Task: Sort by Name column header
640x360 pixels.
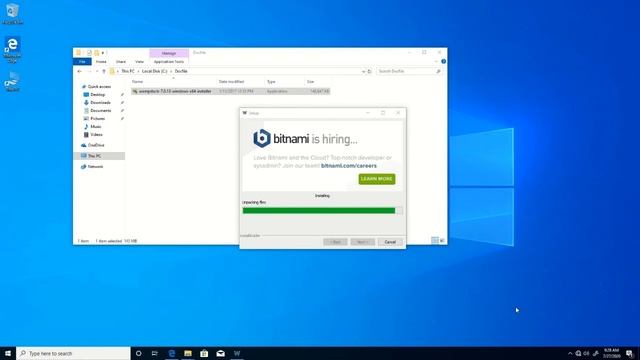Action: click(x=138, y=82)
